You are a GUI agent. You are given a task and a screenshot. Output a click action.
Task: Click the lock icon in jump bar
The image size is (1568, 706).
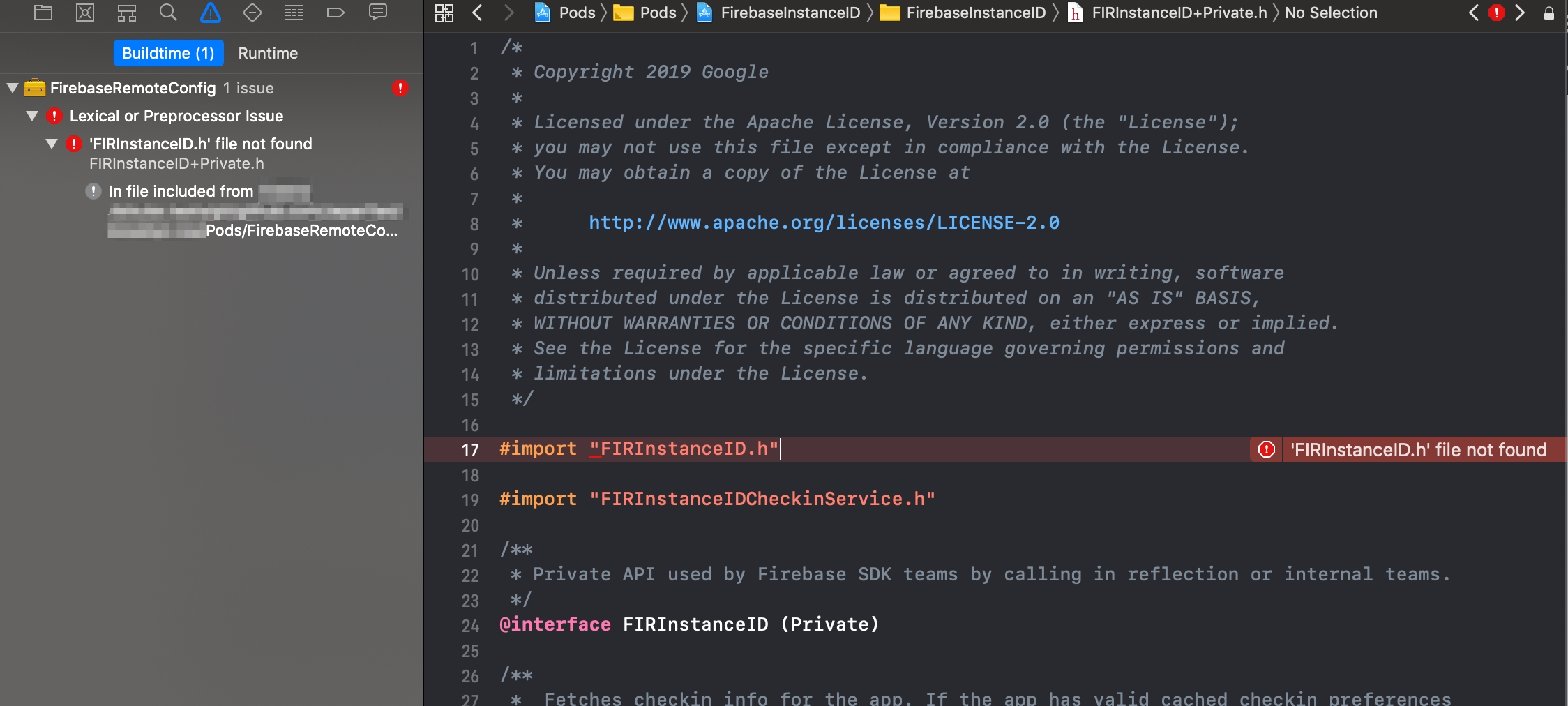(1548, 13)
